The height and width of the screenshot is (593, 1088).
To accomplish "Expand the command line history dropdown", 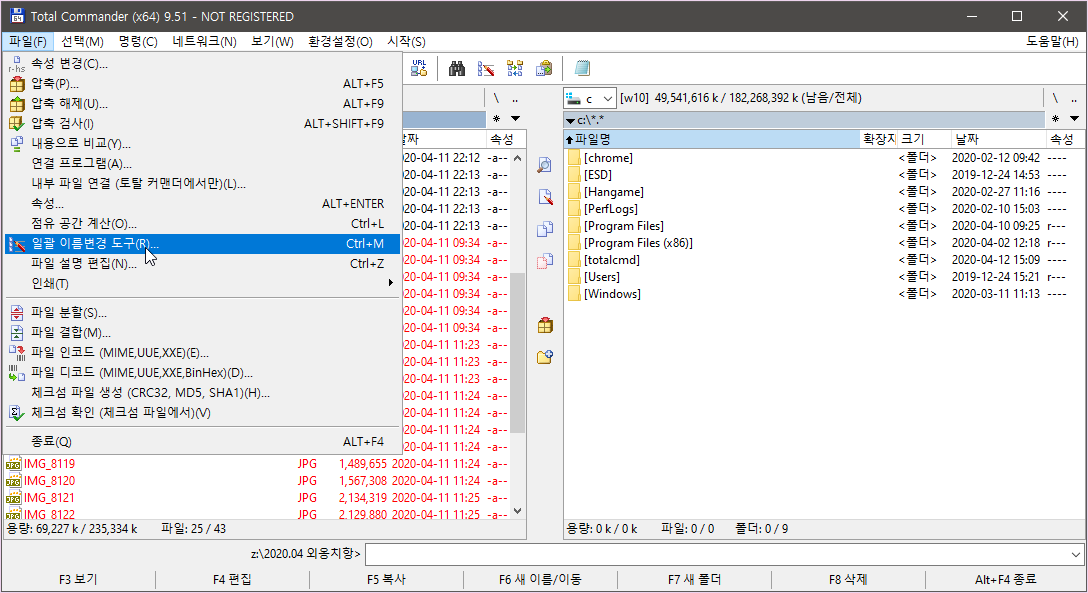I will tap(1076, 555).
